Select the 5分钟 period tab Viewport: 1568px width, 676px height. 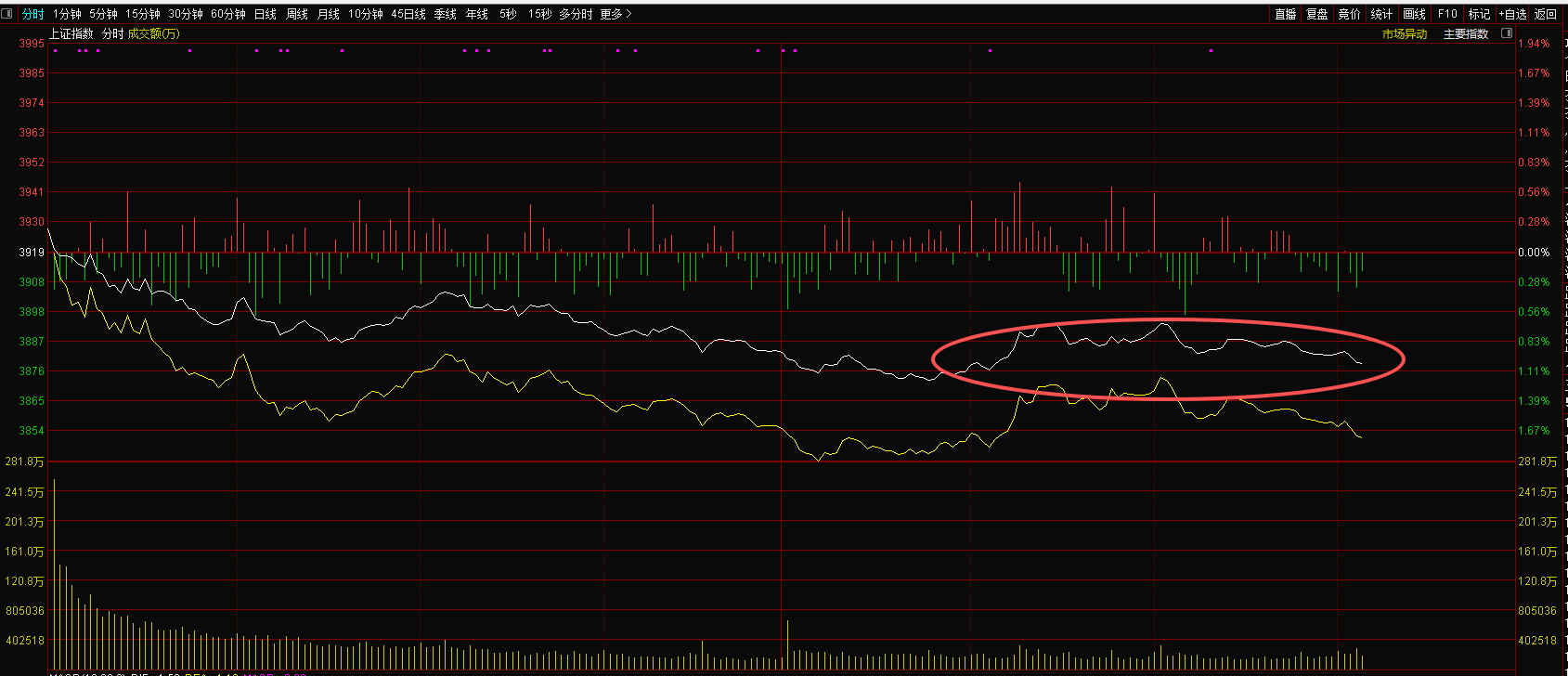tap(103, 14)
